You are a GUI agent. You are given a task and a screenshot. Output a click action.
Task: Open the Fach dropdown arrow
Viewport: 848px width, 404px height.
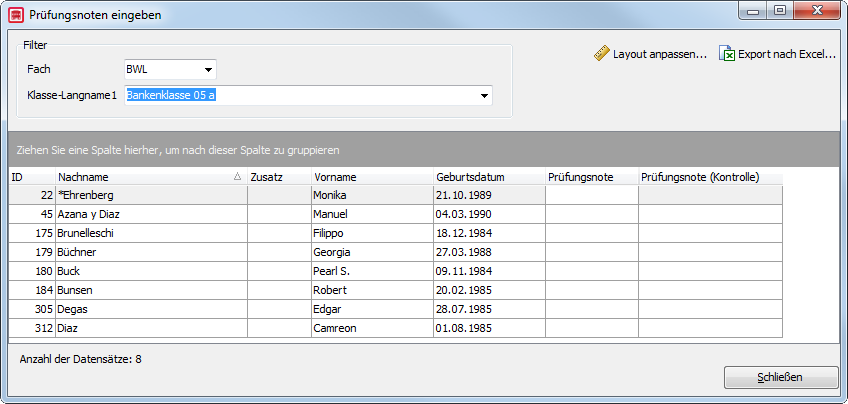[x=208, y=70]
